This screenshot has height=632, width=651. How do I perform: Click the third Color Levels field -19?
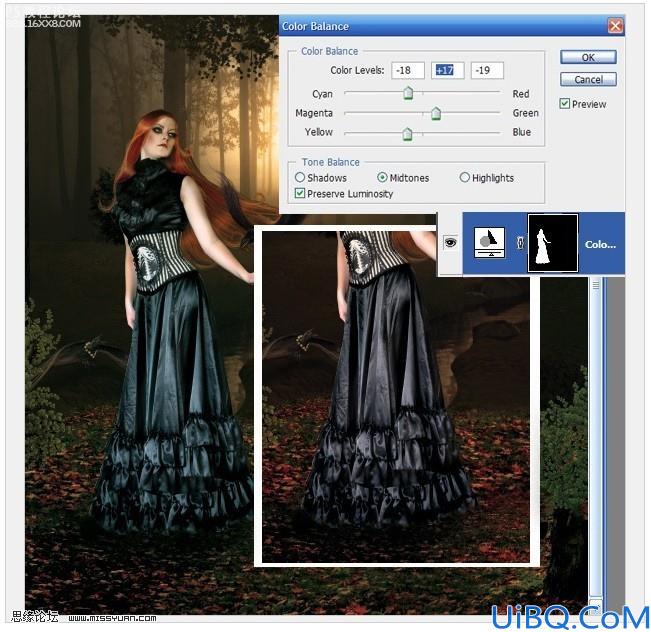point(487,70)
